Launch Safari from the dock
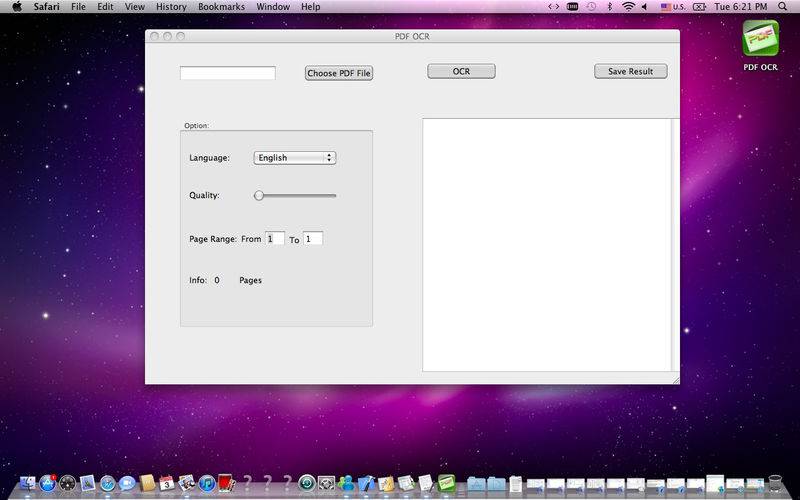800x500 pixels. 107,484
